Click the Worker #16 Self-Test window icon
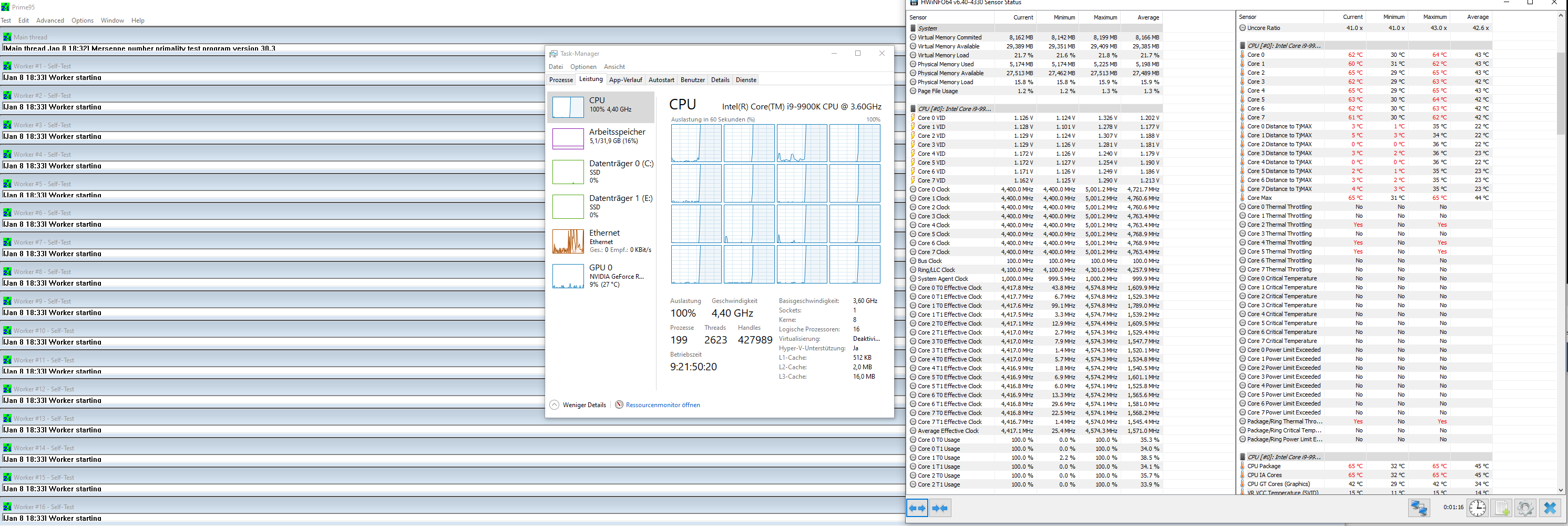1568x526 pixels. pyautogui.click(x=7, y=507)
